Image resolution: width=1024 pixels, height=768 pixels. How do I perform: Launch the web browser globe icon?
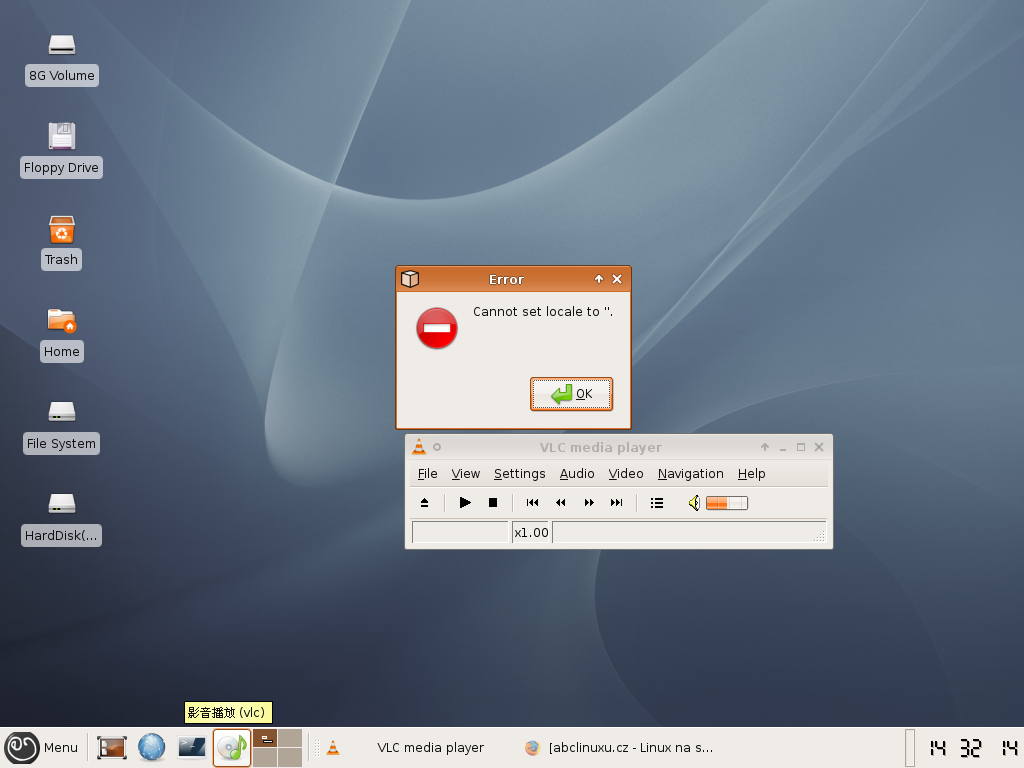[152, 748]
